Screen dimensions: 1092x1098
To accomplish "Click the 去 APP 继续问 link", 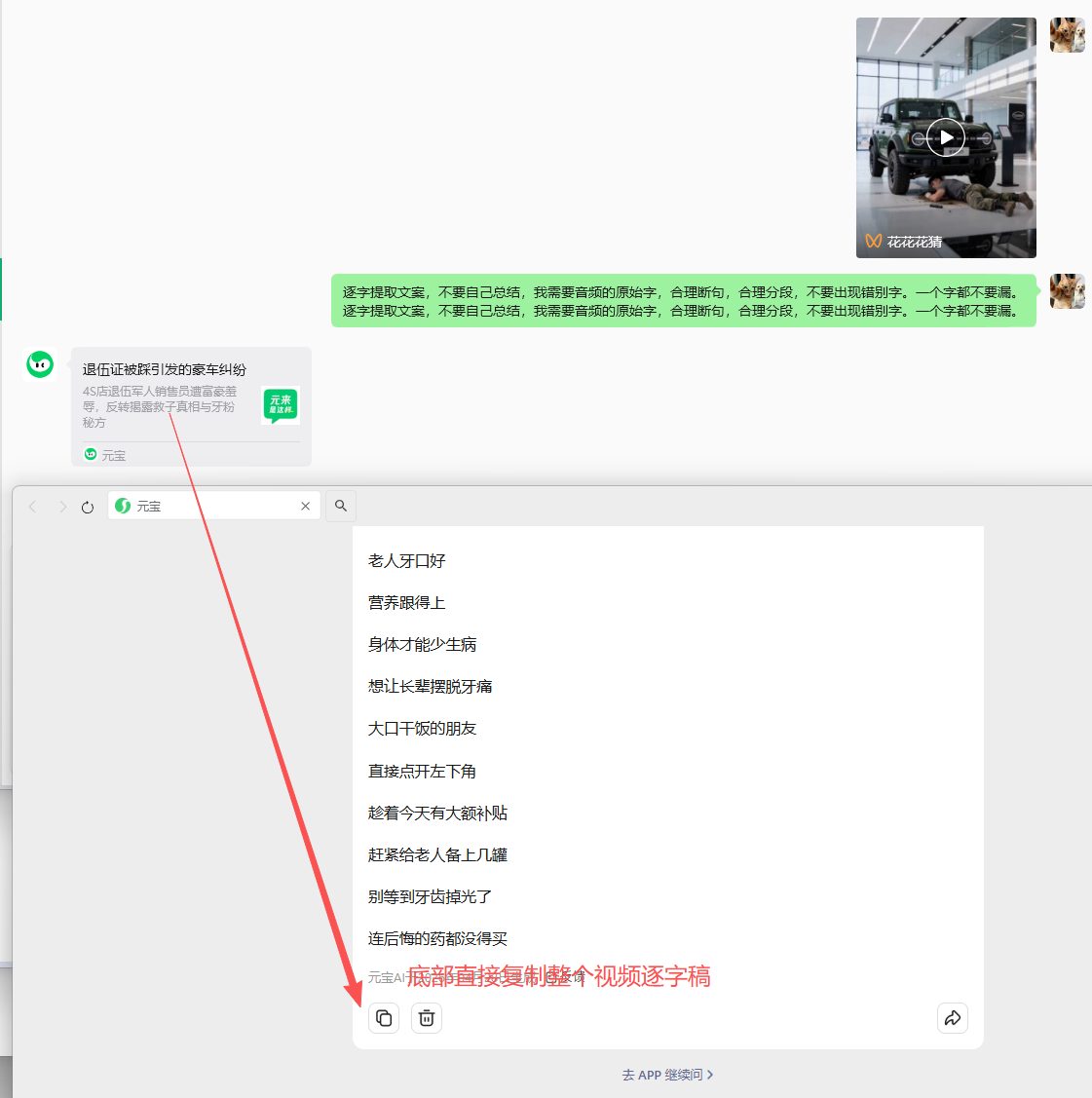I will [x=668, y=1075].
